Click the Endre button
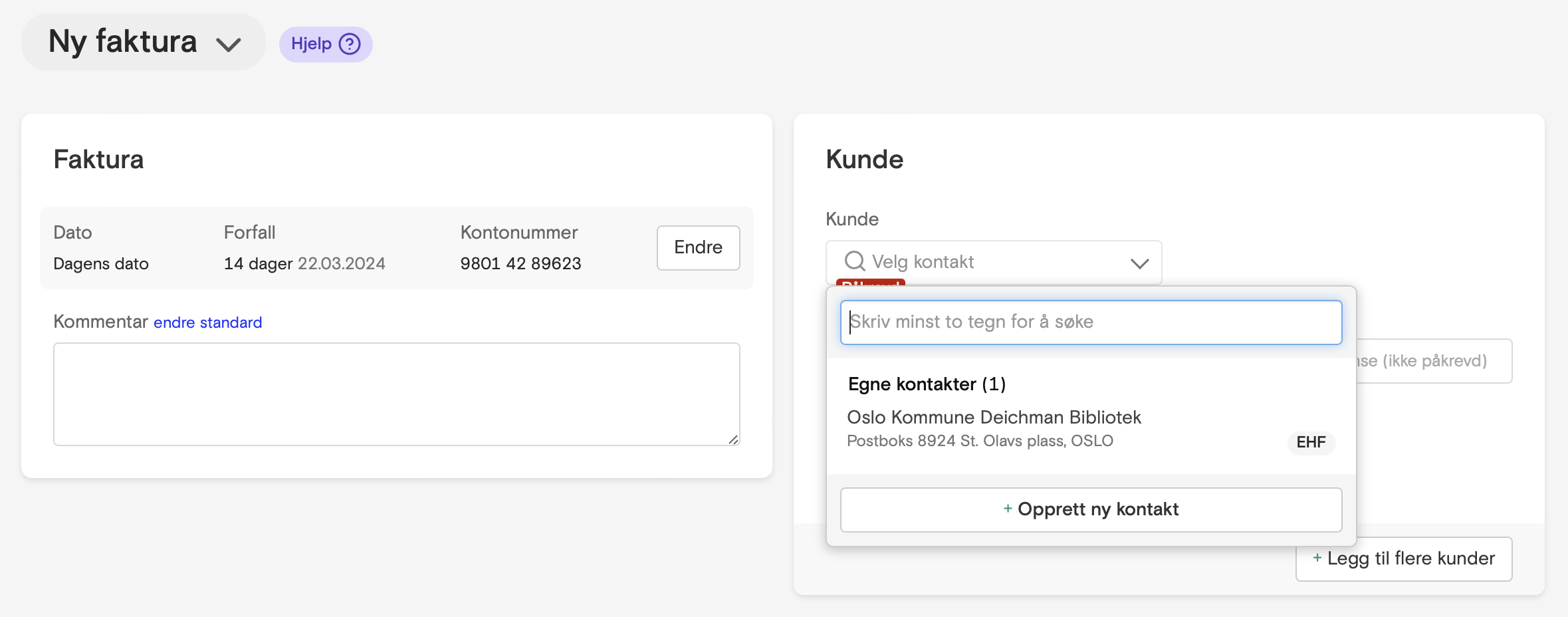This screenshot has height=617, width=1568. 698,247
